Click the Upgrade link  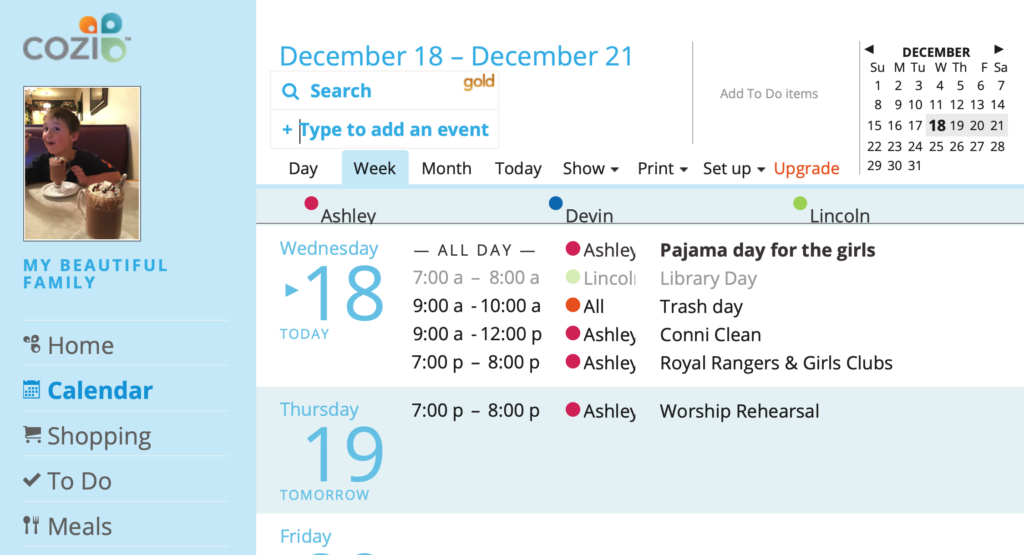(x=806, y=168)
